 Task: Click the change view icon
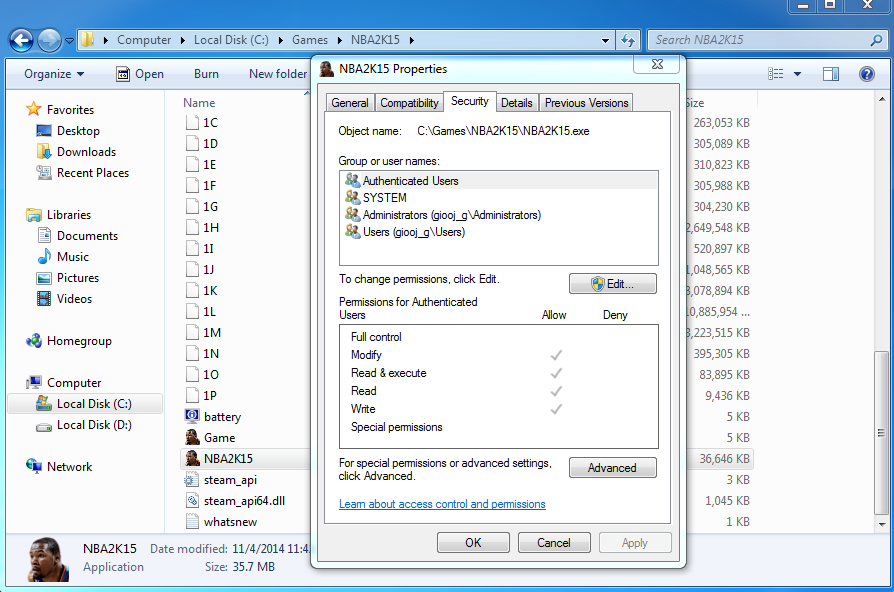pyautogui.click(x=776, y=74)
